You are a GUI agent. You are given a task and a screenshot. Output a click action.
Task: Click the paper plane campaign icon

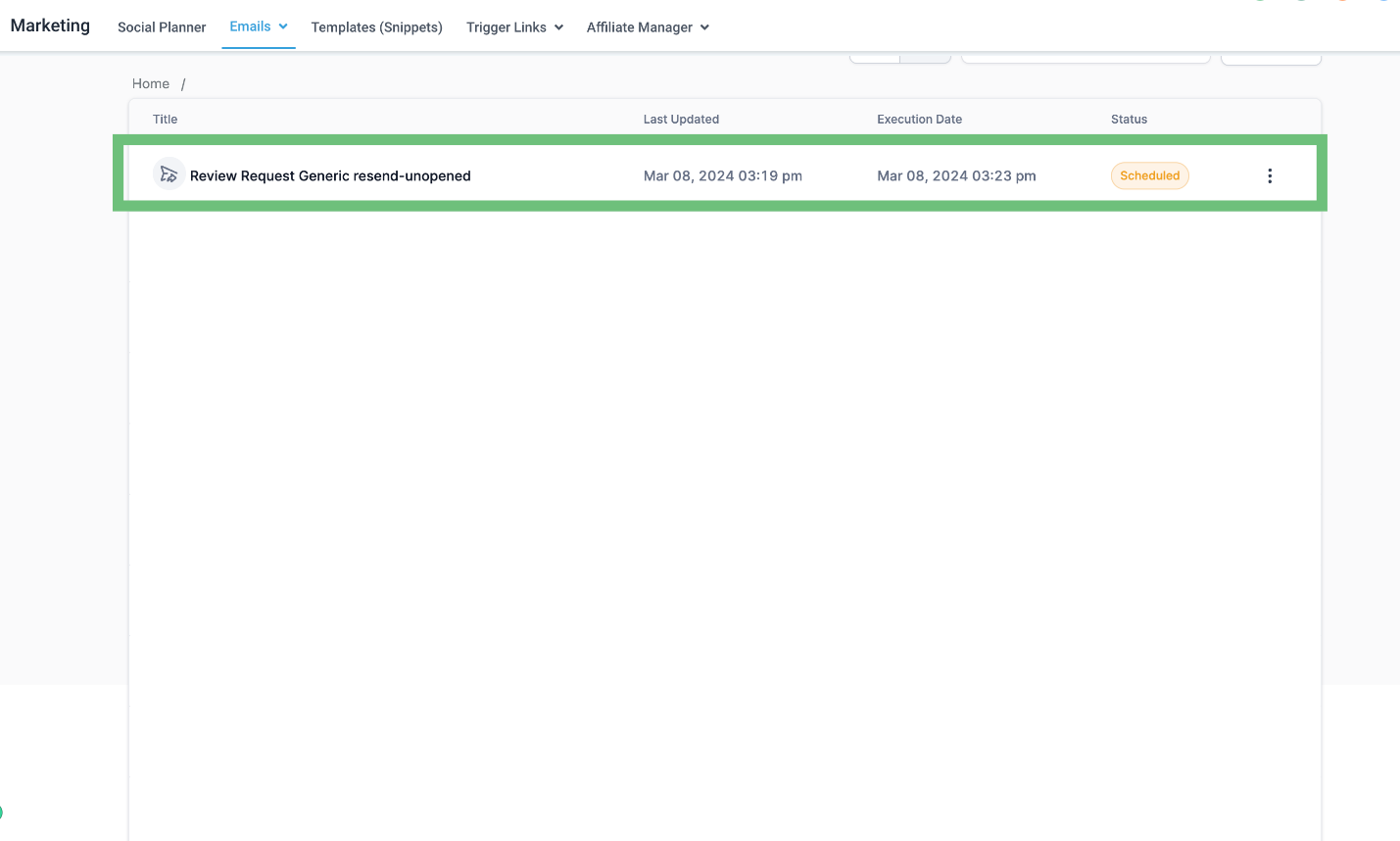[169, 174]
